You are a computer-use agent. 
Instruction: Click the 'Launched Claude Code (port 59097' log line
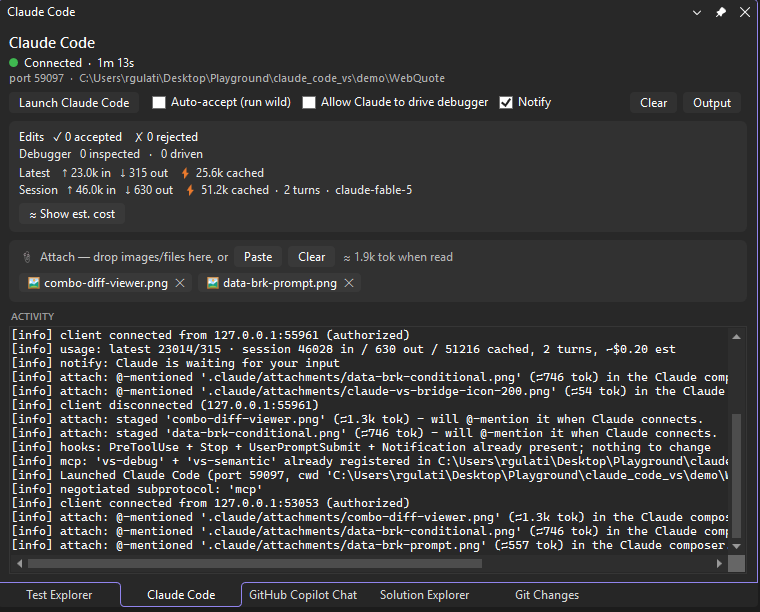click(x=369, y=475)
